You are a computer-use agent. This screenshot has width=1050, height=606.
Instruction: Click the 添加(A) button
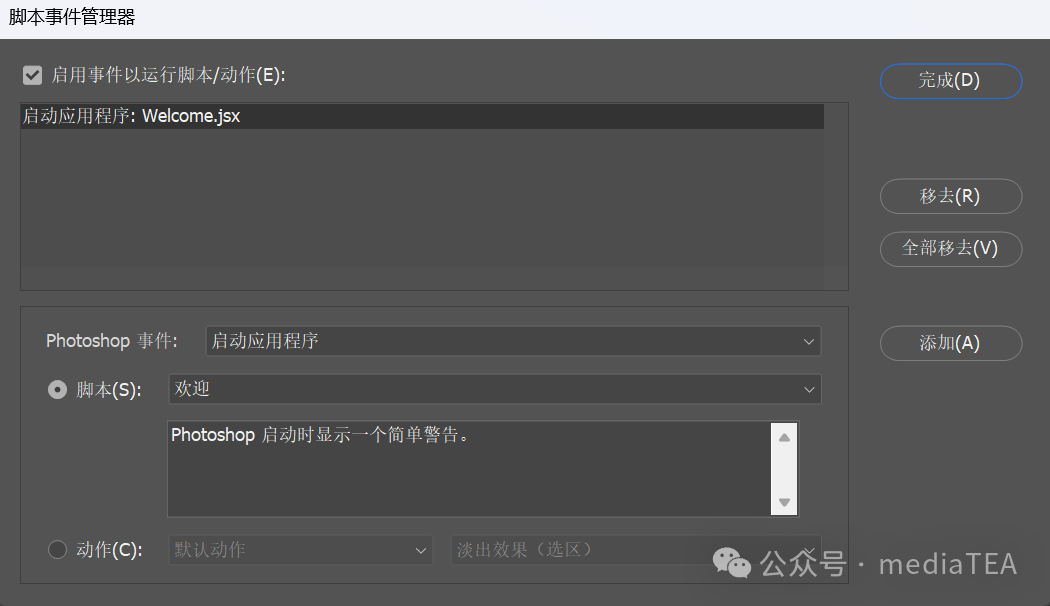click(951, 343)
